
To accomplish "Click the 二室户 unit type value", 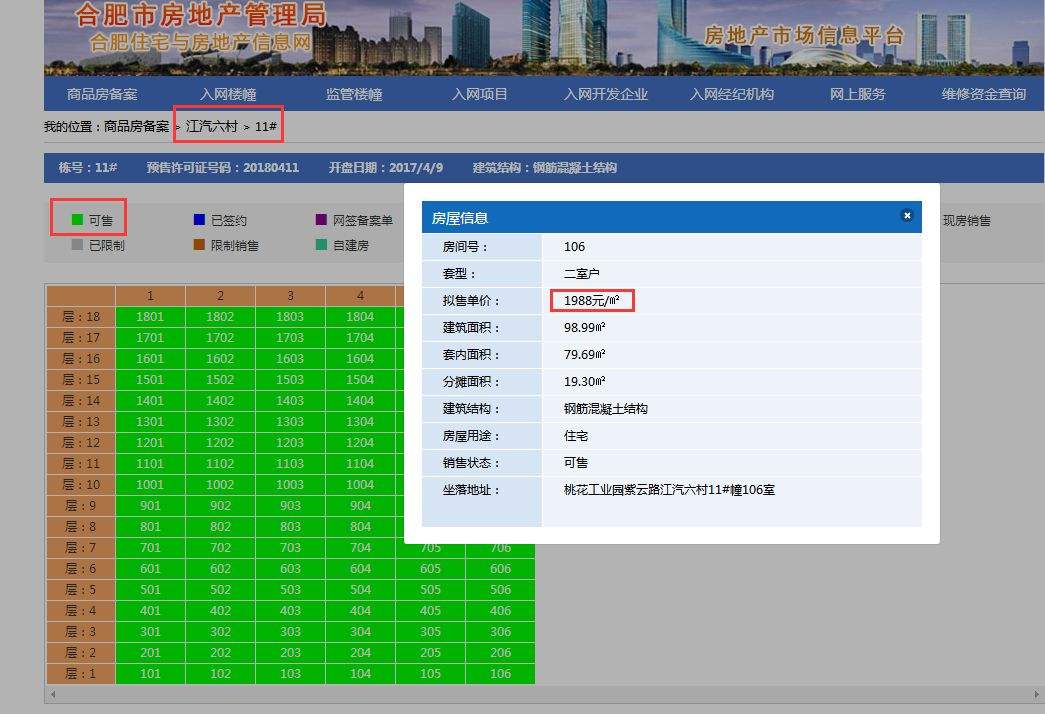I will pos(582,273).
